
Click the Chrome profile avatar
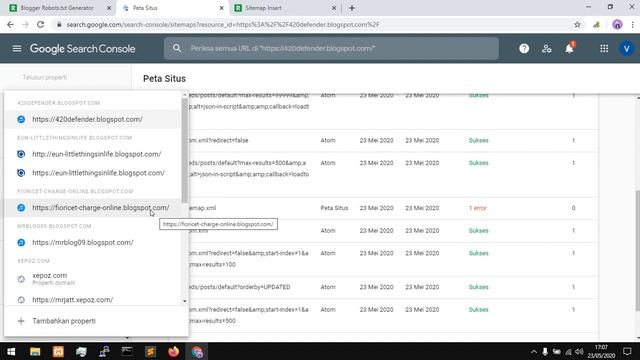coord(617,24)
